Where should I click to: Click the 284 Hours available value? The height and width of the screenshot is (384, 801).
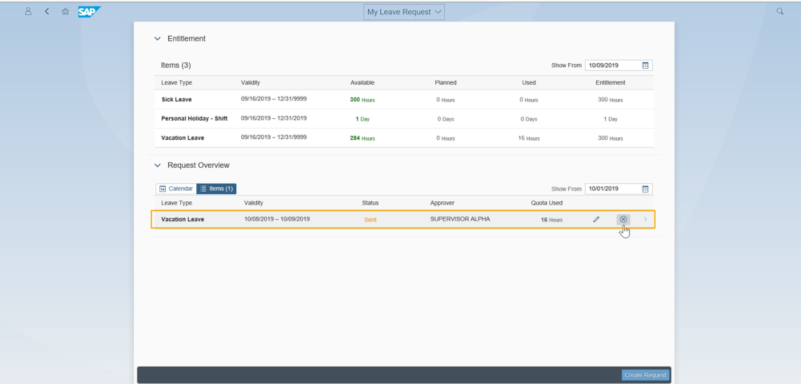[362, 138]
